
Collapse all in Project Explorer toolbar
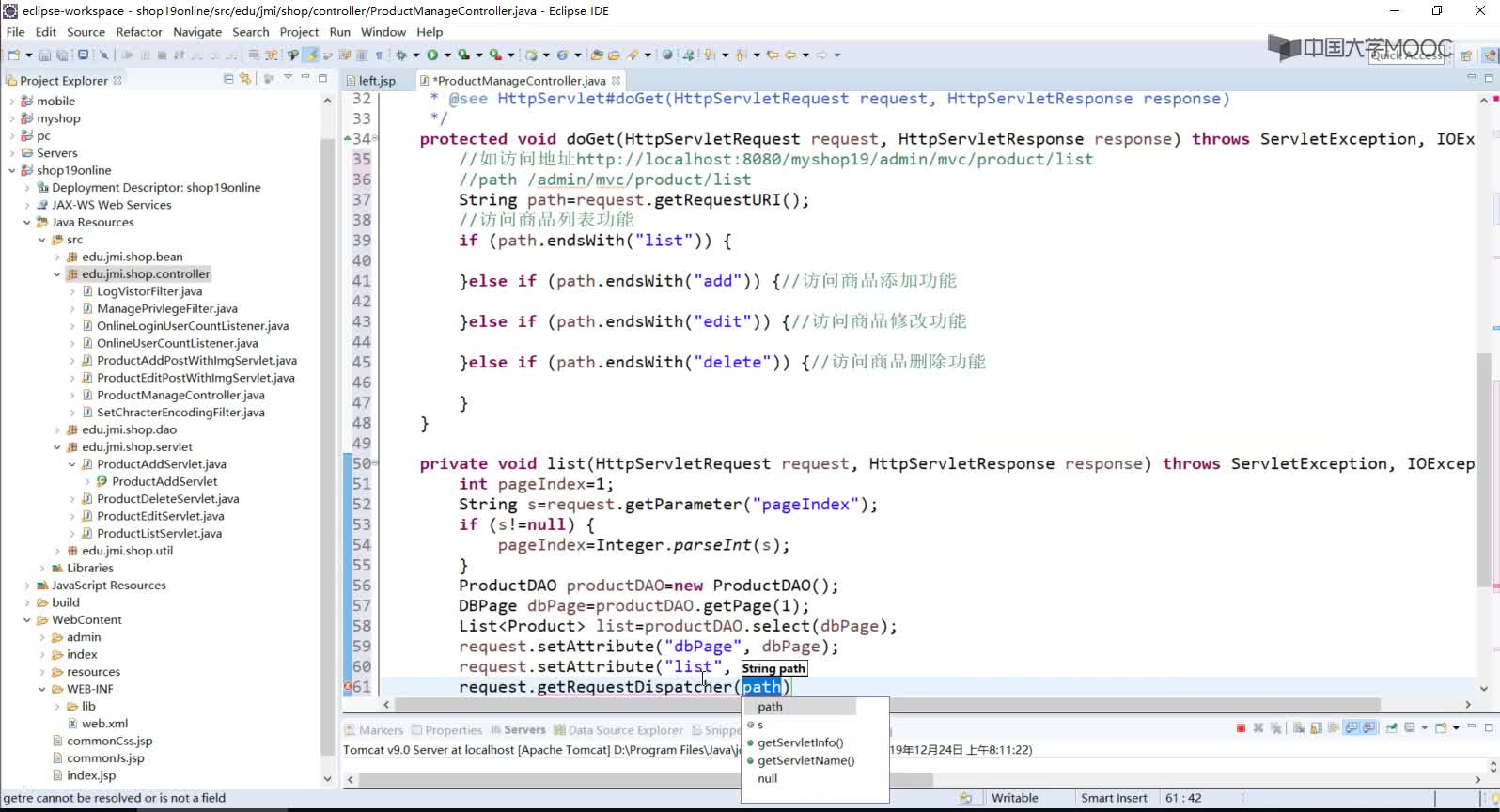tap(228, 79)
